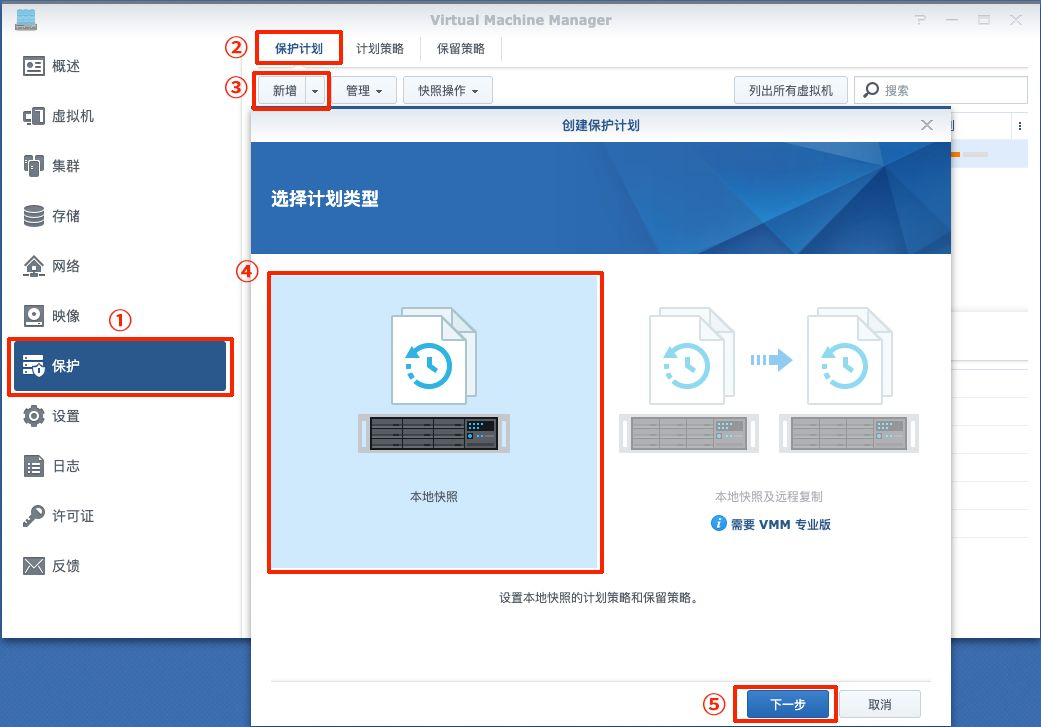This screenshot has width=1041, height=727.
Task: Click the 反馈 feedback envelope icon
Action: tap(34, 566)
